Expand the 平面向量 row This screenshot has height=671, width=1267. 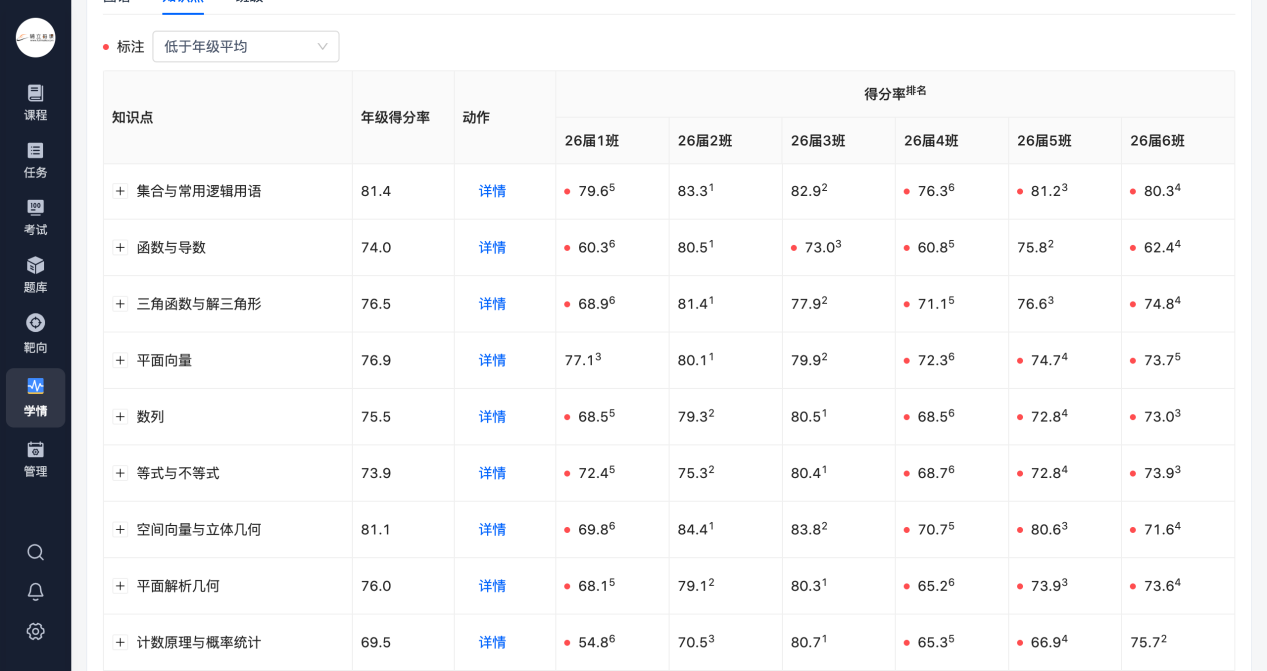pyautogui.click(x=120, y=360)
